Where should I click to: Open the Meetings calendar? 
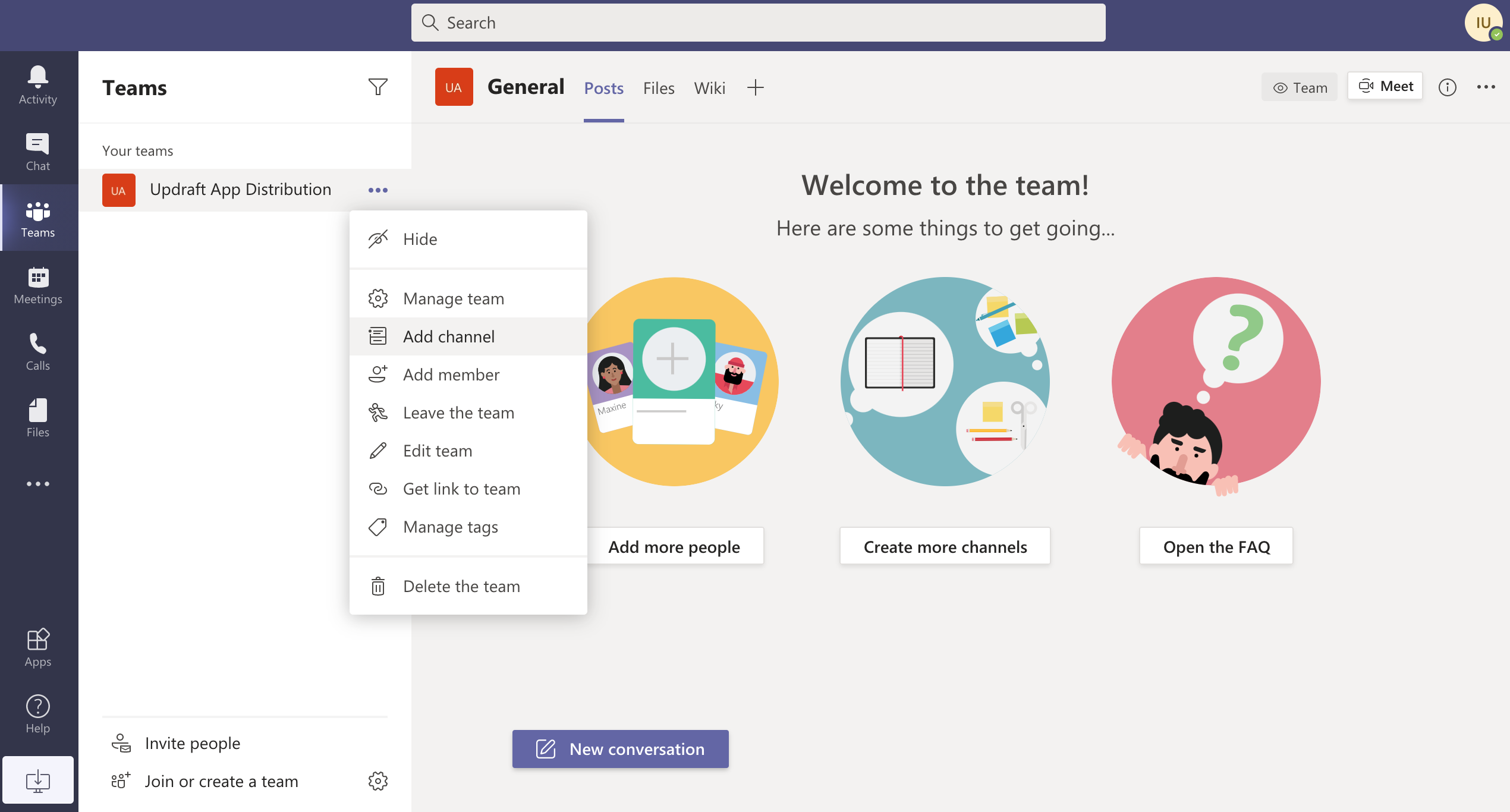coord(38,285)
